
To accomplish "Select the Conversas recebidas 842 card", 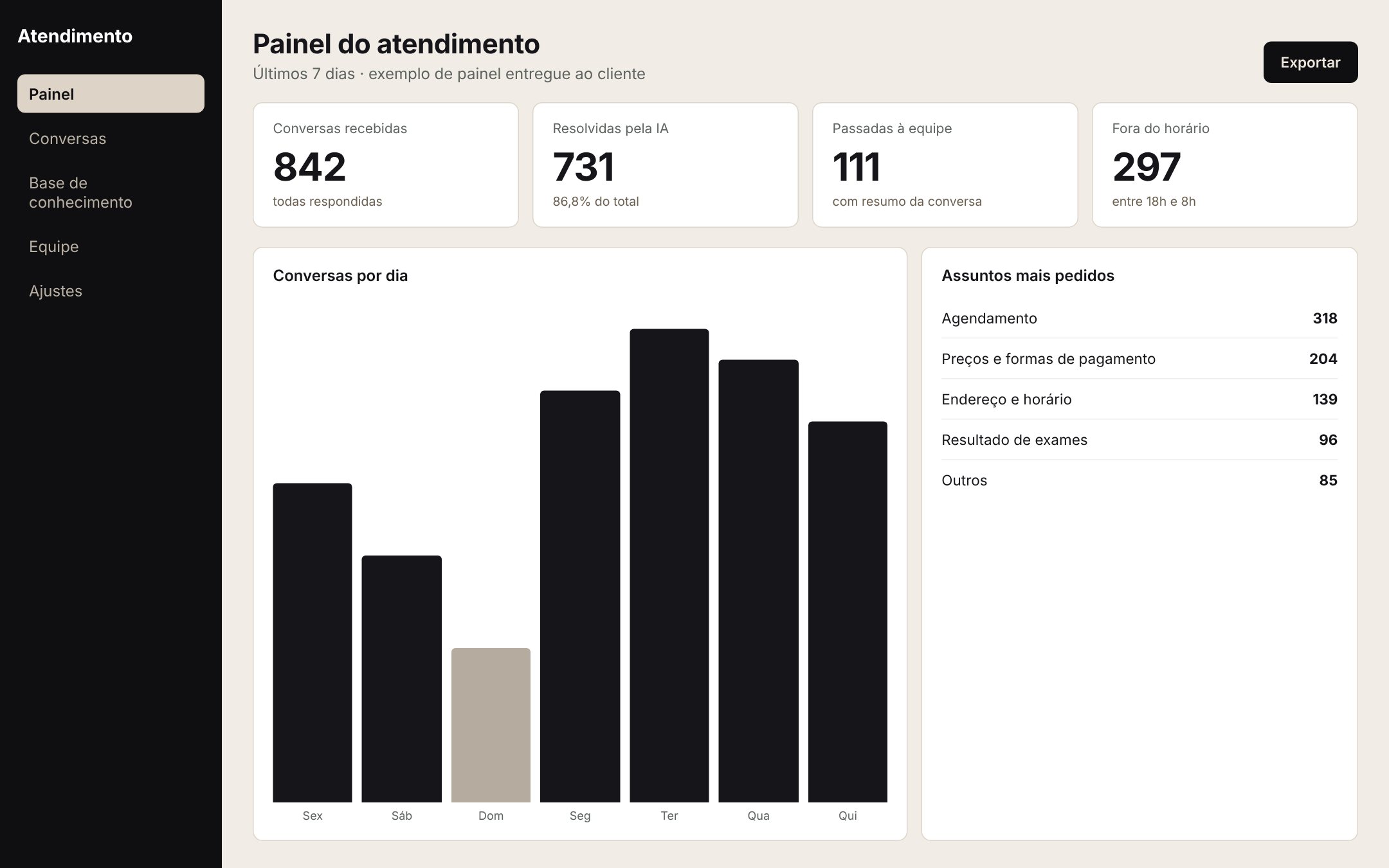I will (386, 165).
